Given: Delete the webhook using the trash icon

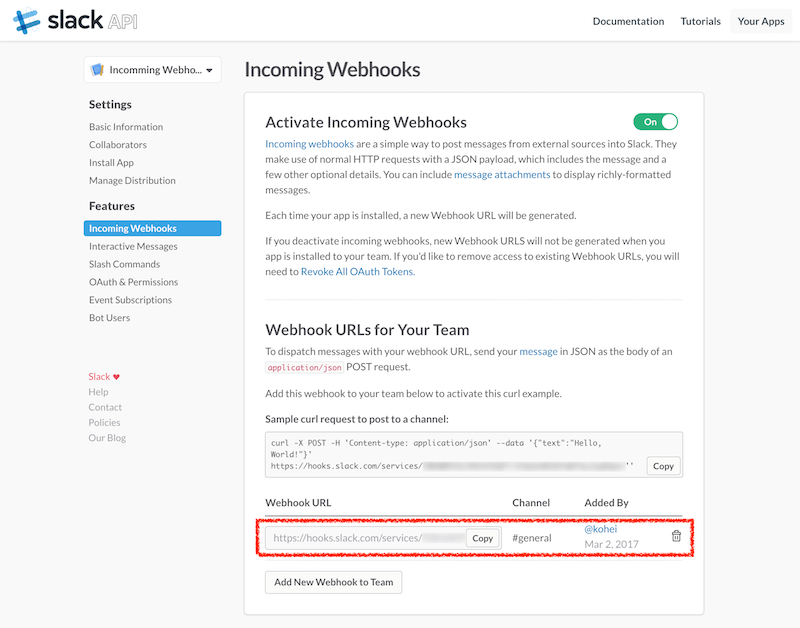Looking at the screenshot, I should tap(676, 536).
